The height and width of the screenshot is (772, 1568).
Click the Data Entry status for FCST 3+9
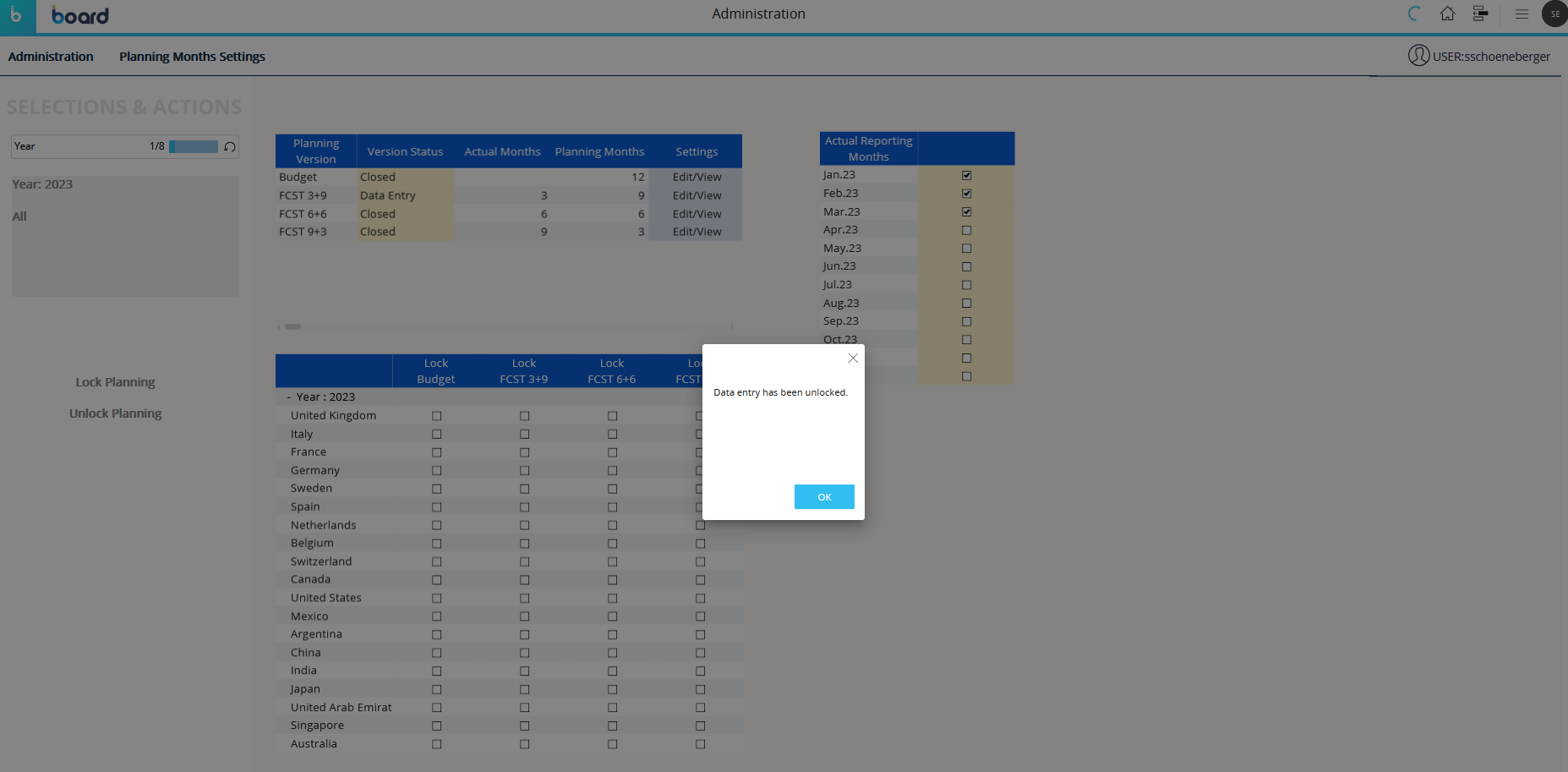coord(405,195)
